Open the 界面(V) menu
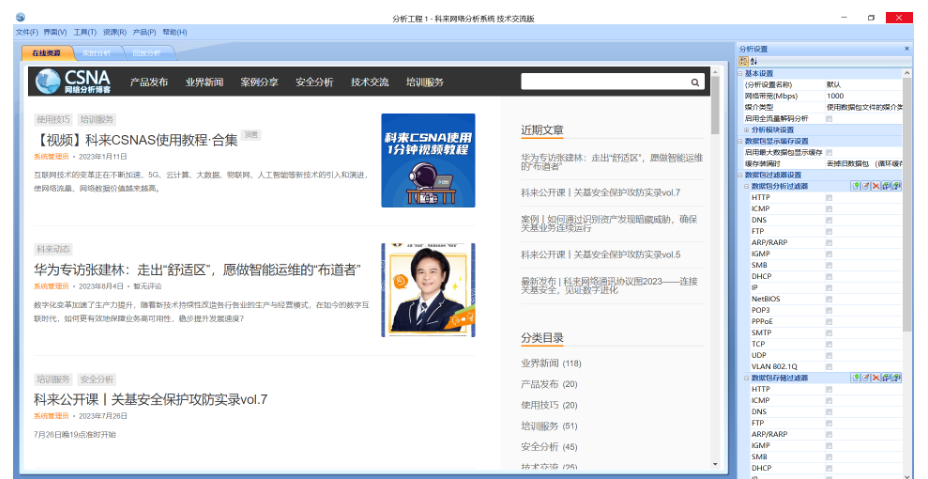Screen dimensions: 928x479 click(55, 33)
